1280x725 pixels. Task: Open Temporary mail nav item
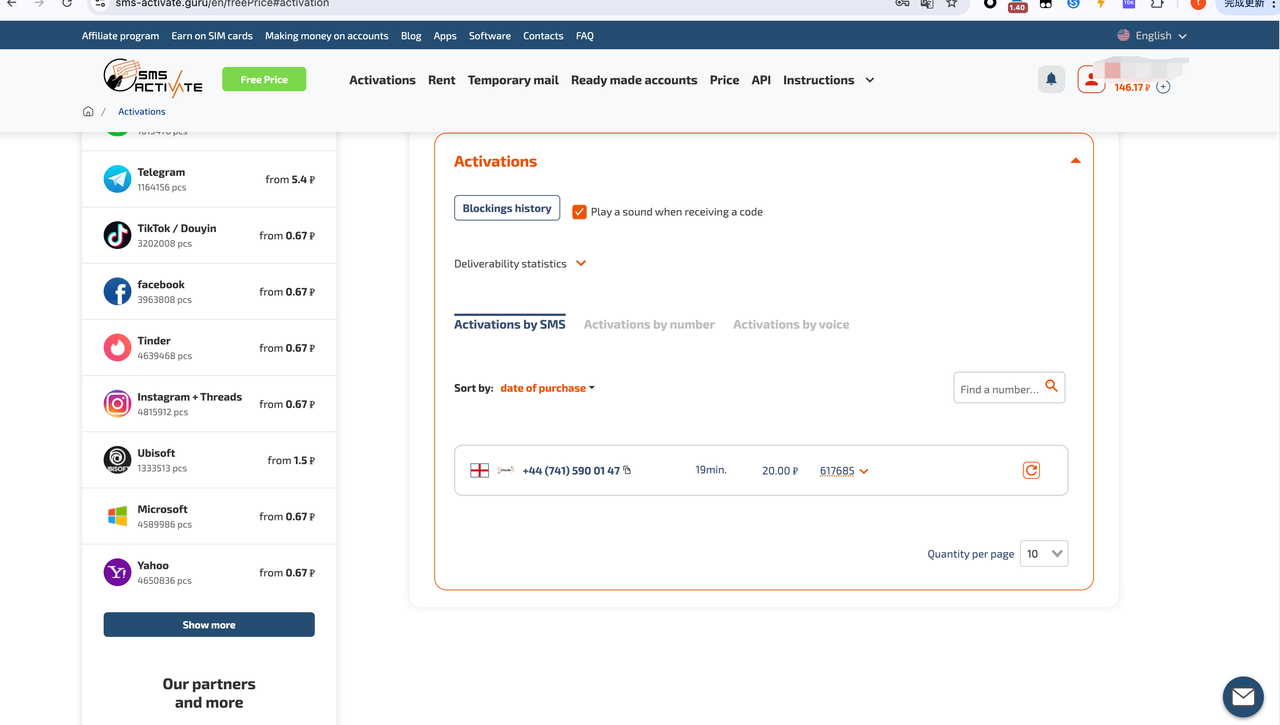(513, 80)
